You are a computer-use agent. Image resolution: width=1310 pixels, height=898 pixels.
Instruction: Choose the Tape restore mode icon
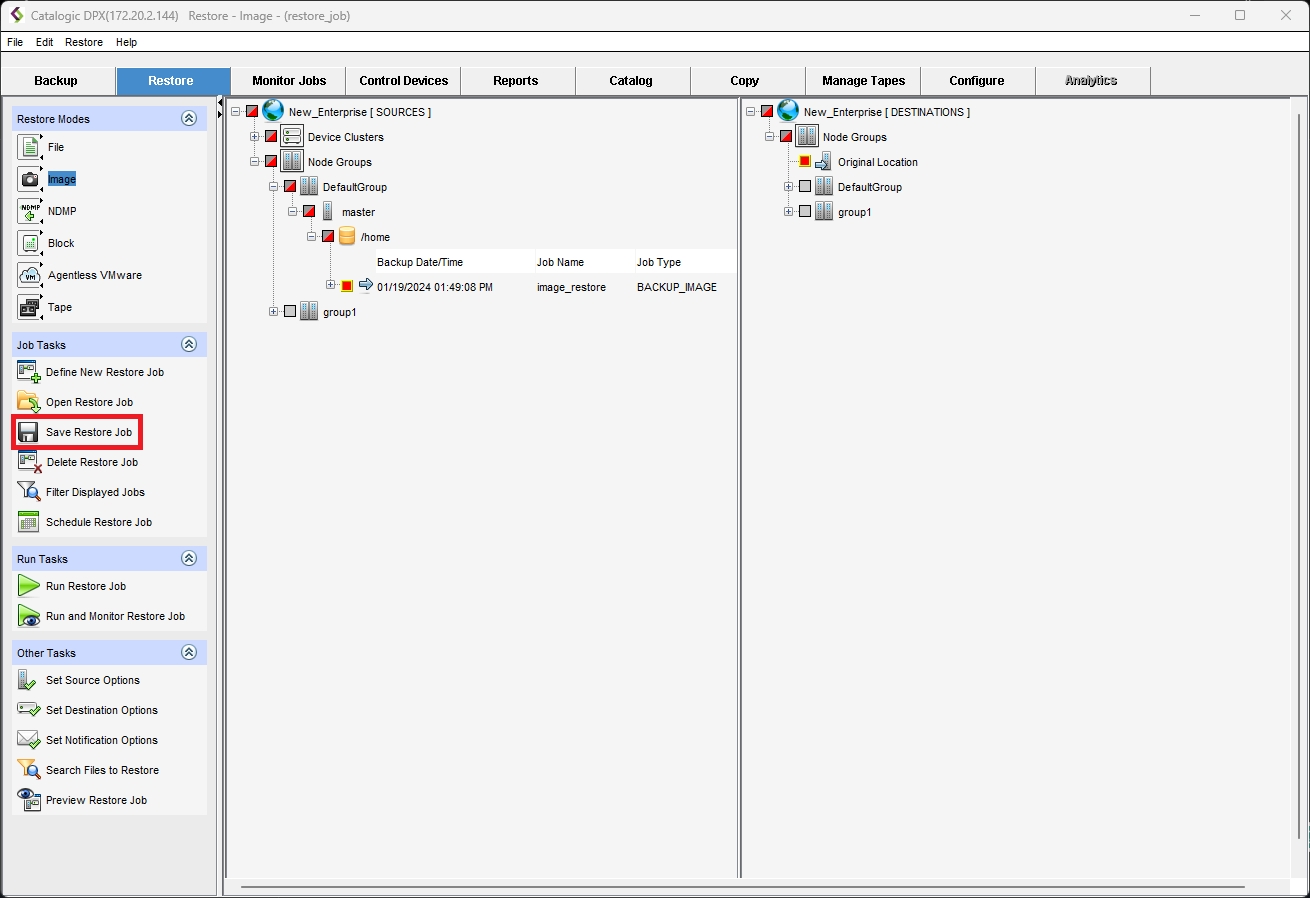pyautogui.click(x=29, y=307)
